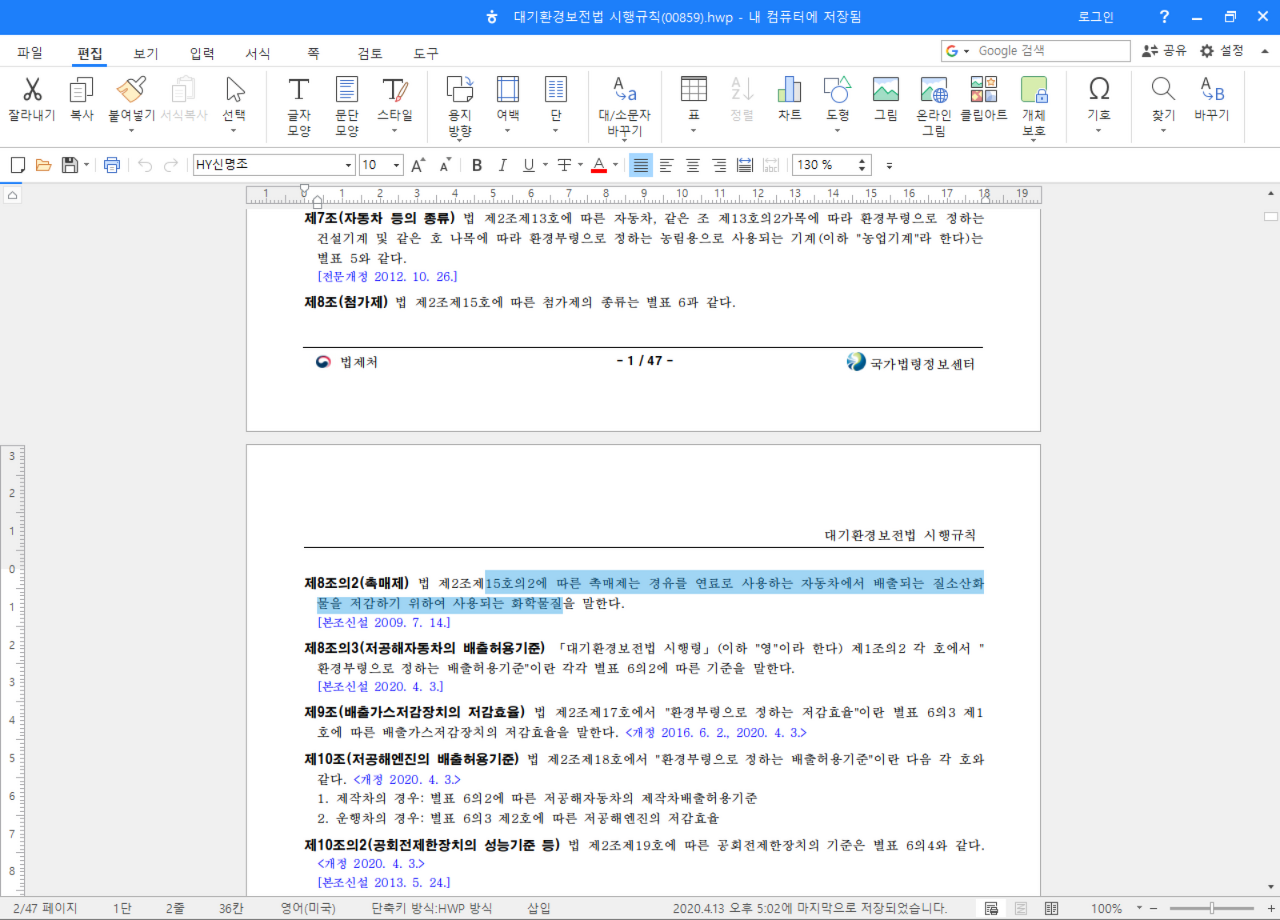Click the 기호 (Symbol) omega icon
The height and width of the screenshot is (920, 1280).
[1099, 90]
